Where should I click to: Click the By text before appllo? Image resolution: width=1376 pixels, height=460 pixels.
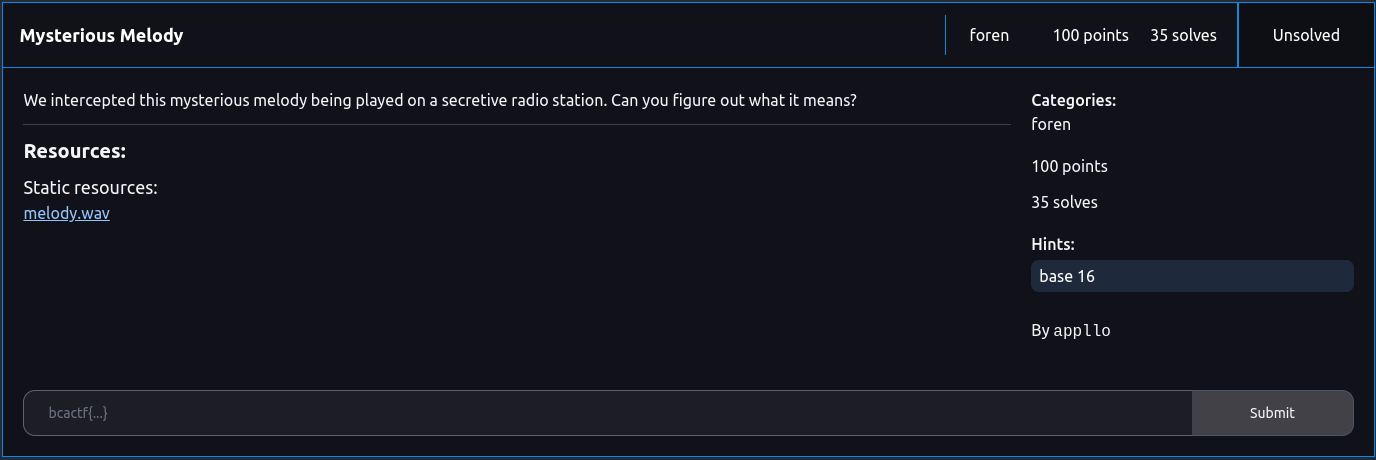pyautogui.click(x=1040, y=331)
